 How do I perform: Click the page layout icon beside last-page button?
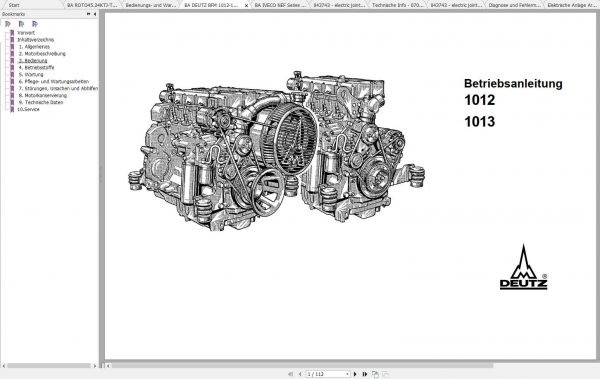click(x=375, y=374)
